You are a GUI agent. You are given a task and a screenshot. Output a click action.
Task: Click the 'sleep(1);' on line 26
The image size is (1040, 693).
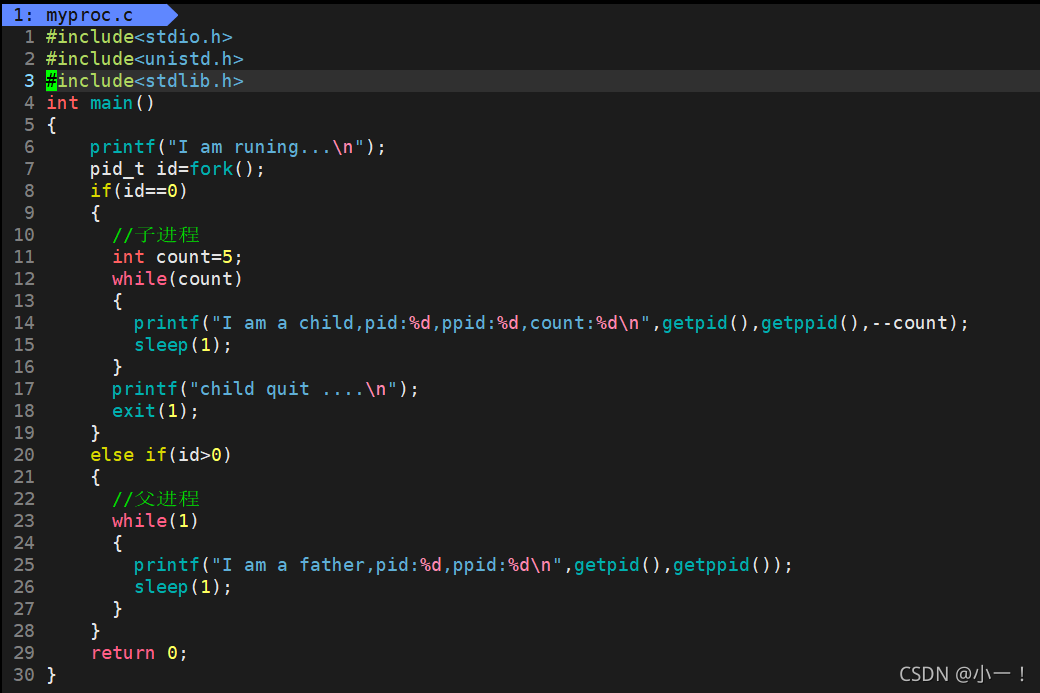tap(183, 587)
